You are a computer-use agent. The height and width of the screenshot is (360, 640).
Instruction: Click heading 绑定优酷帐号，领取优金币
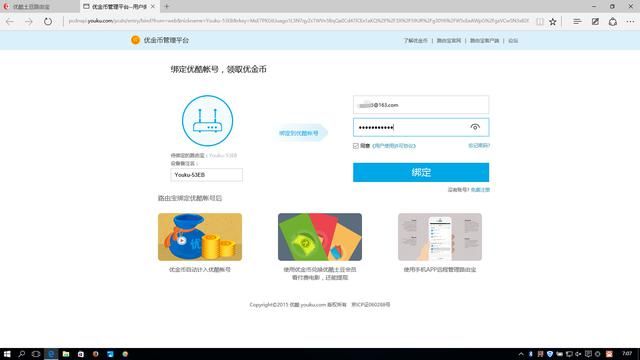point(218,69)
